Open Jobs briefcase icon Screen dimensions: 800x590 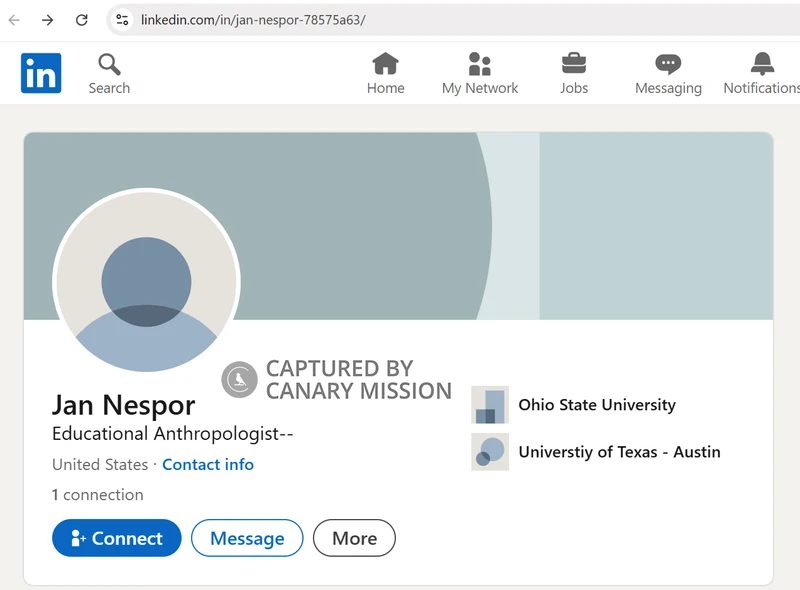pos(574,64)
